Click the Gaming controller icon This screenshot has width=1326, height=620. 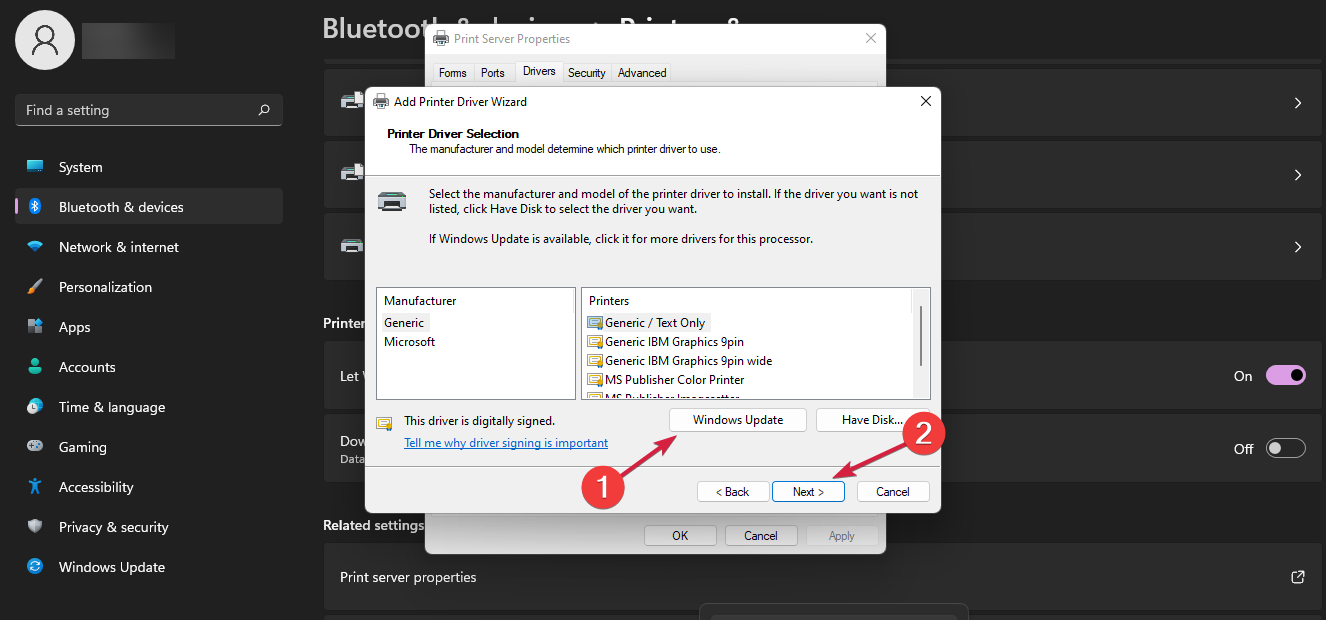click(x=35, y=447)
